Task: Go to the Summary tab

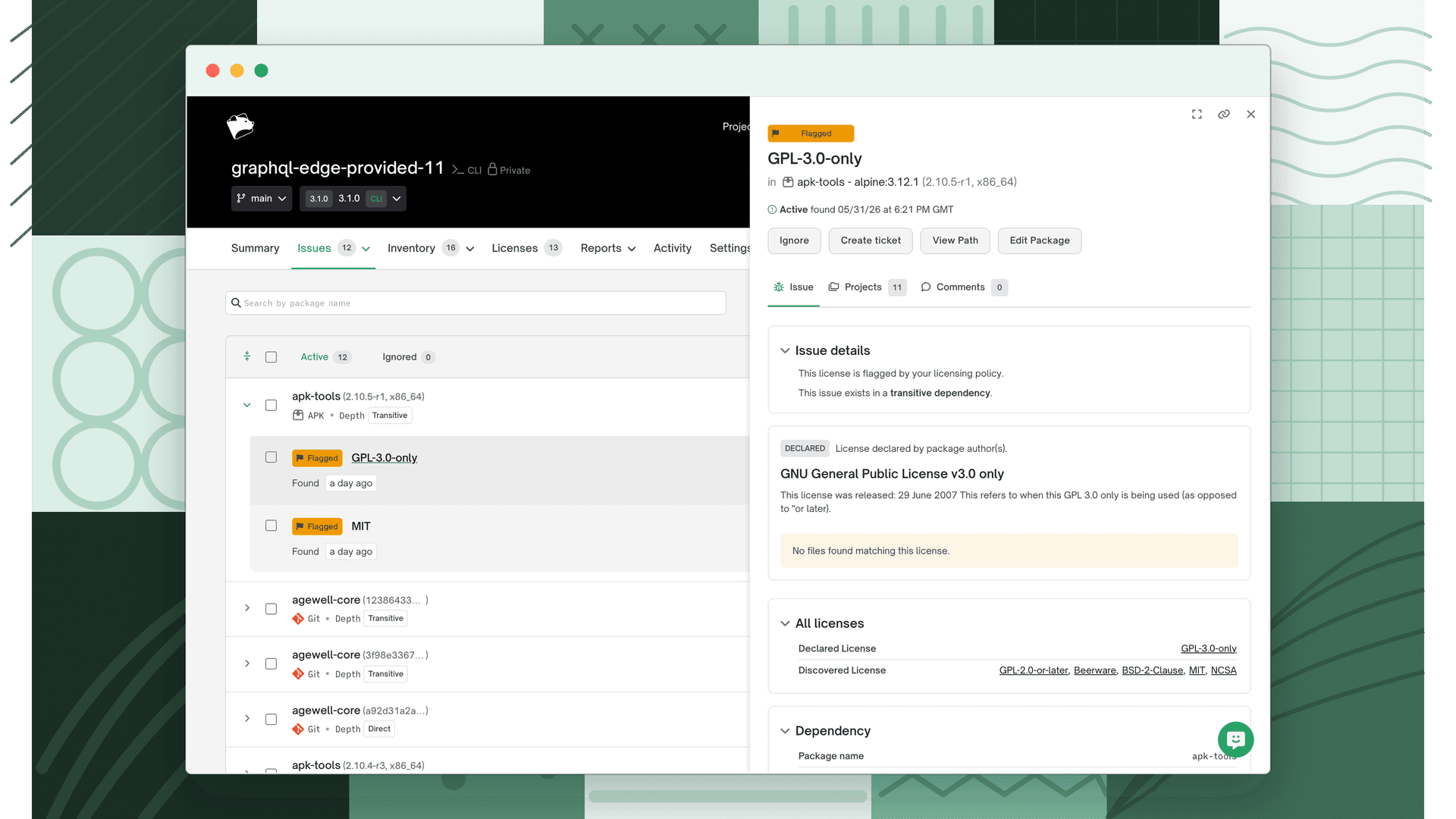Action: [x=255, y=248]
